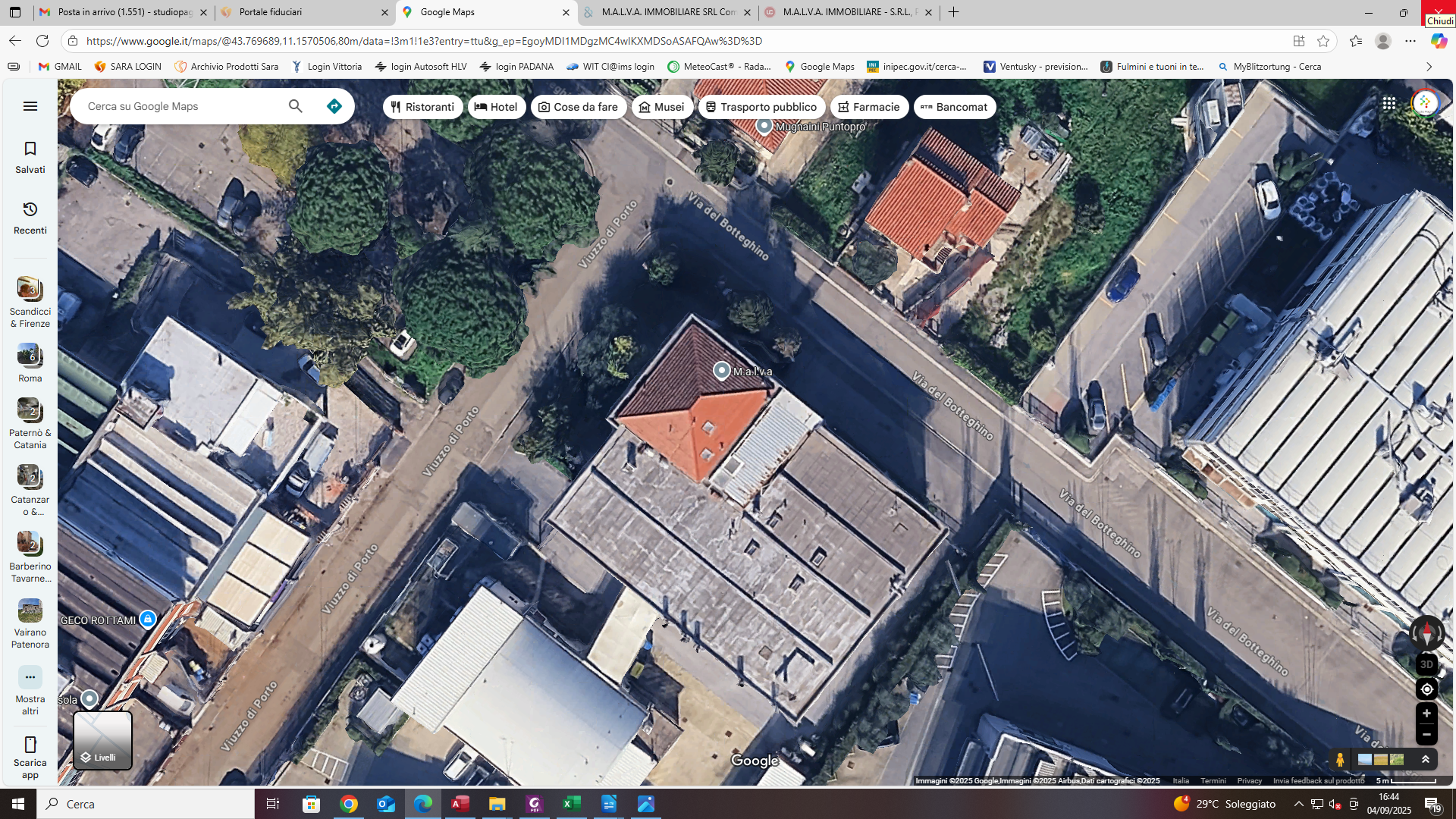Click the Mugnaini Puntopro place marker
The image size is (1456, 819).
point(764,126)
